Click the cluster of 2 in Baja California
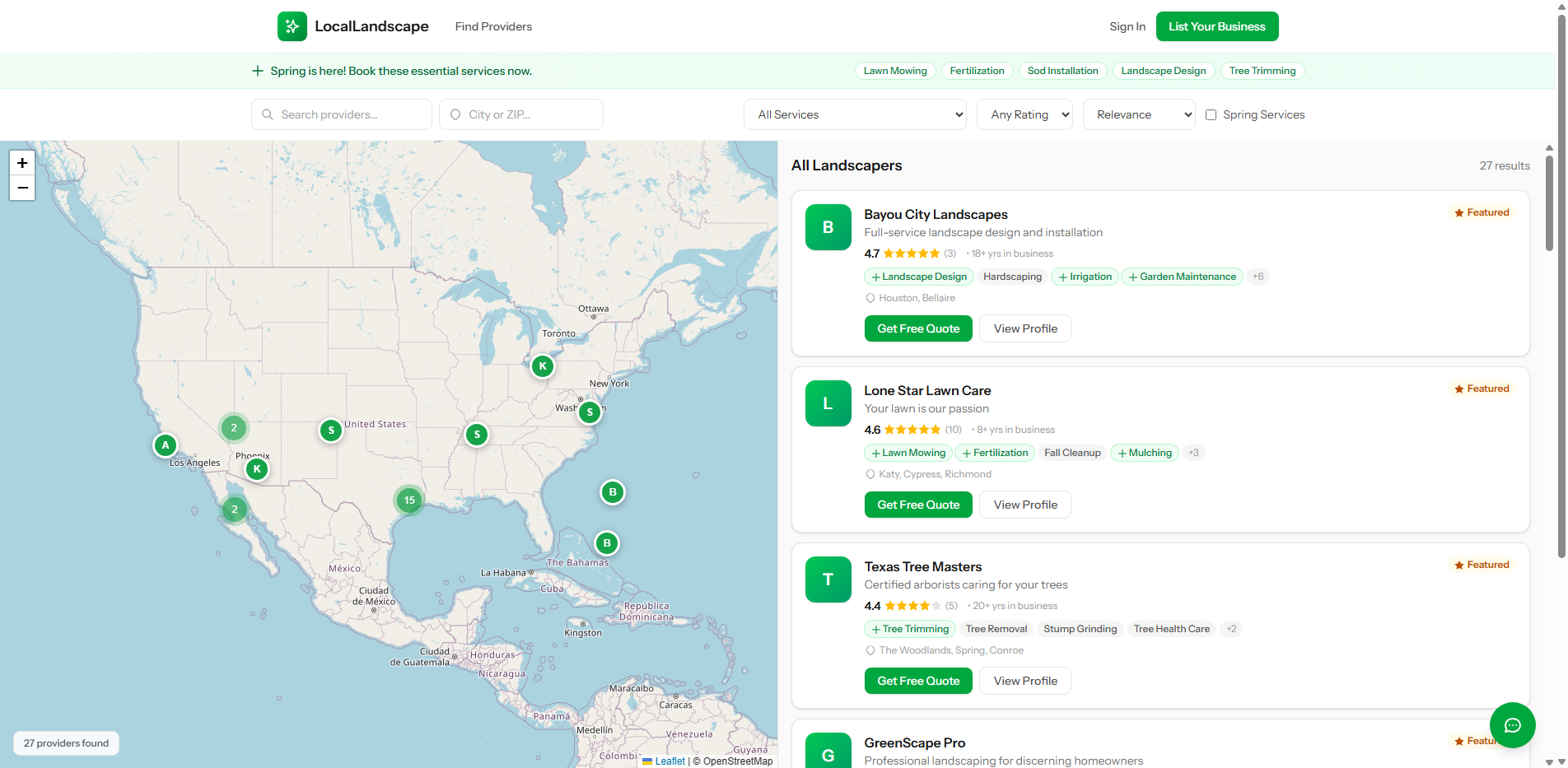The width and height of the screenshot is (1568, 768). tap(235, 510)
